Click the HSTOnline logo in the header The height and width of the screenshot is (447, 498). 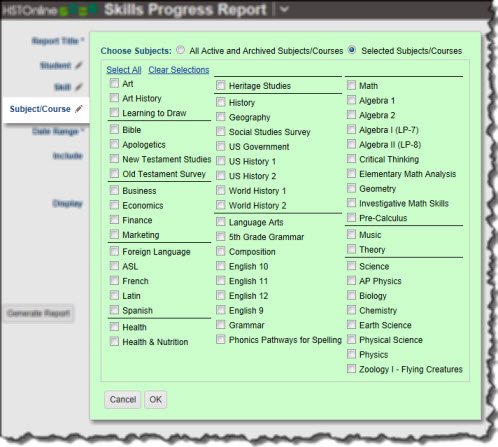point(49,10)
